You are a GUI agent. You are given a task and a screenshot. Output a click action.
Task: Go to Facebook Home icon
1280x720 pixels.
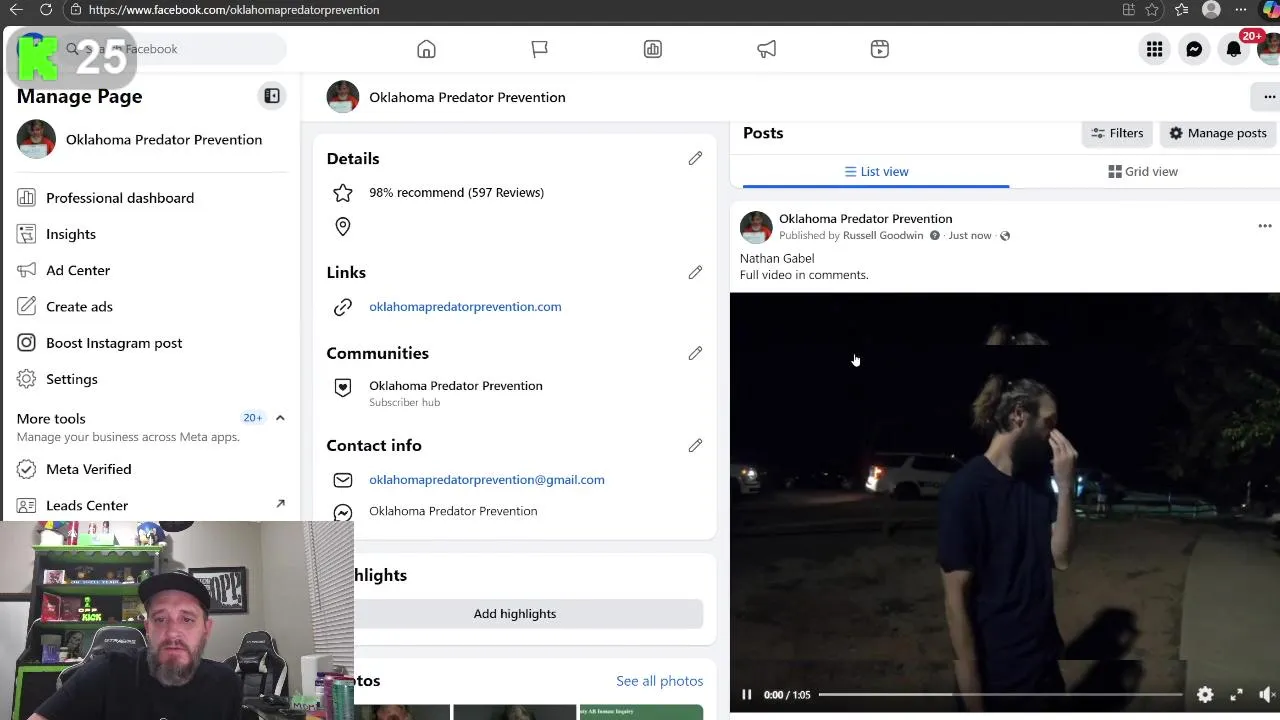click(426, 49)
